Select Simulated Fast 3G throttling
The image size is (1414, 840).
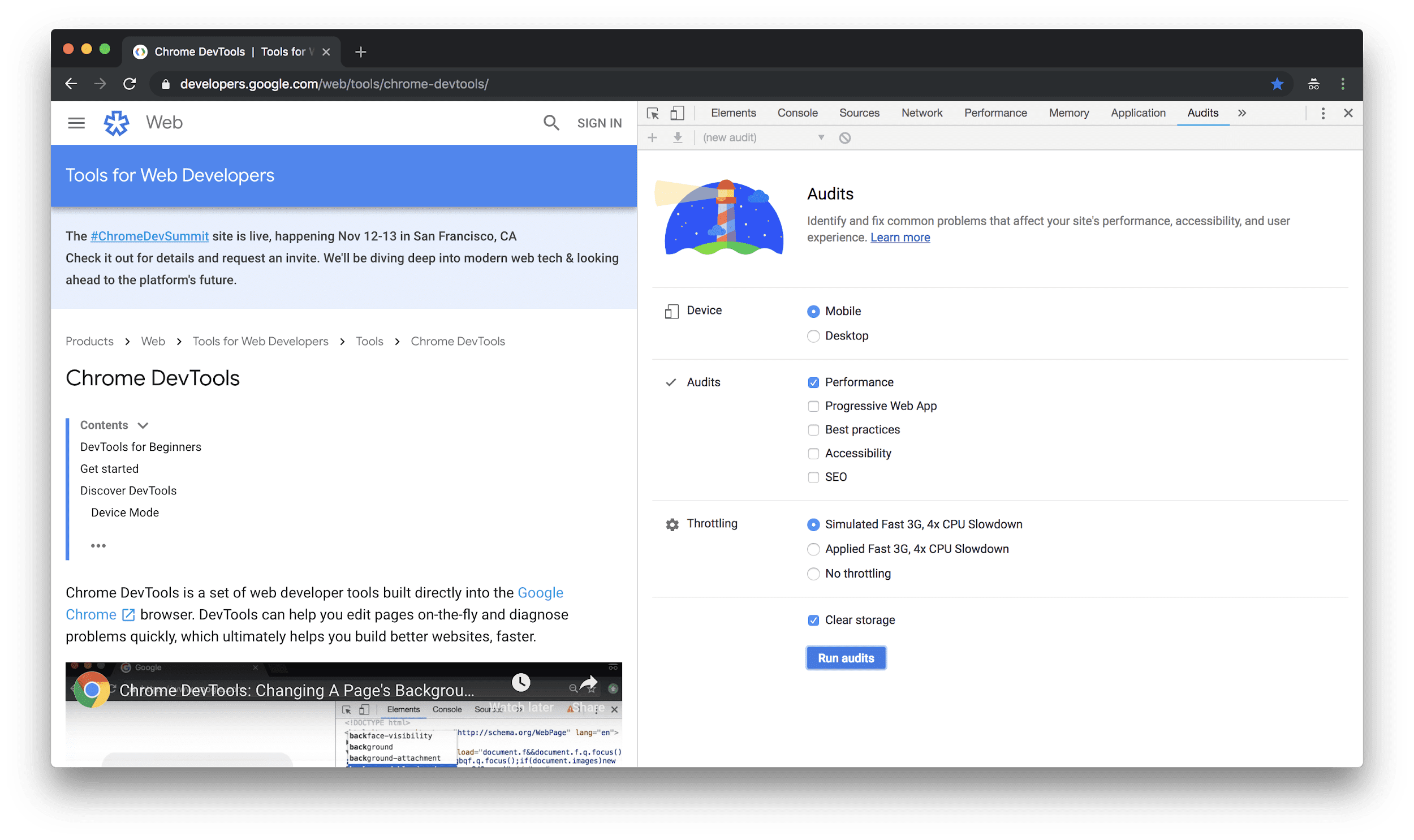pyautogui.click(x=813, y=524)
